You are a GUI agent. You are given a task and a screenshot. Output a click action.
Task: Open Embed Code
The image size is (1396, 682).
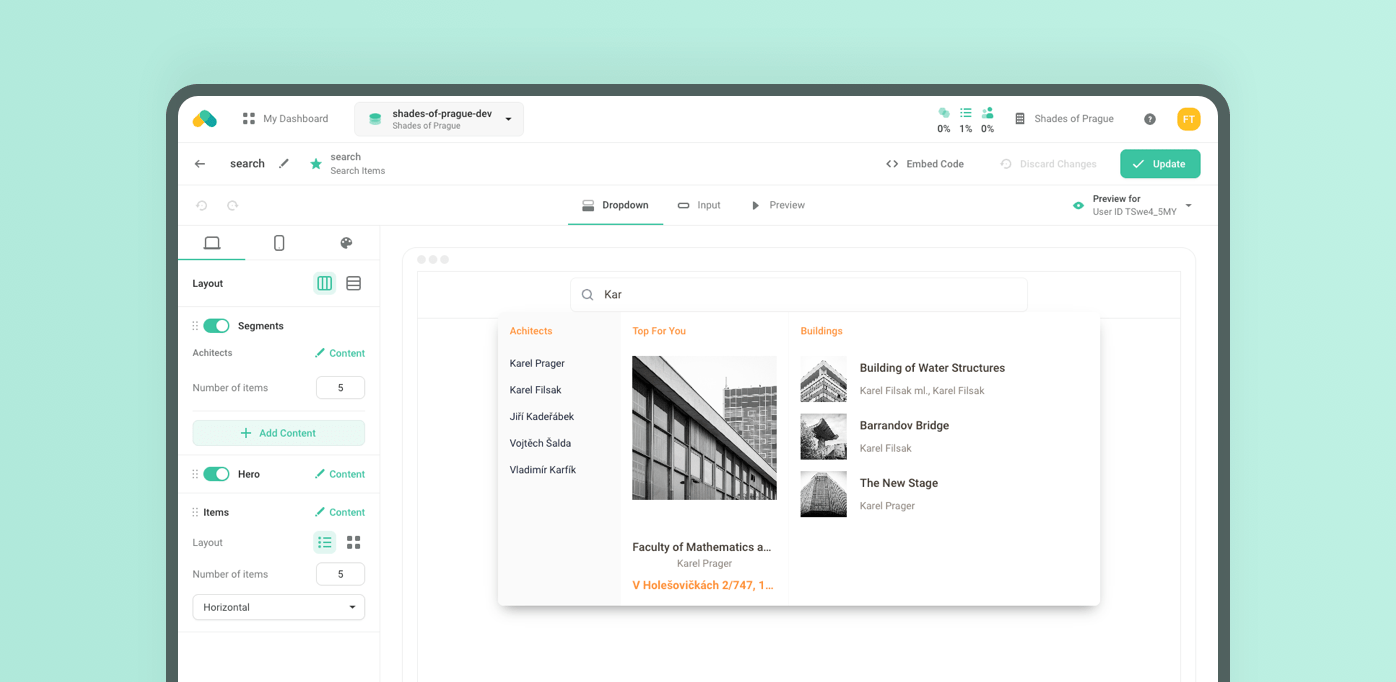click(x=925, y=164)
